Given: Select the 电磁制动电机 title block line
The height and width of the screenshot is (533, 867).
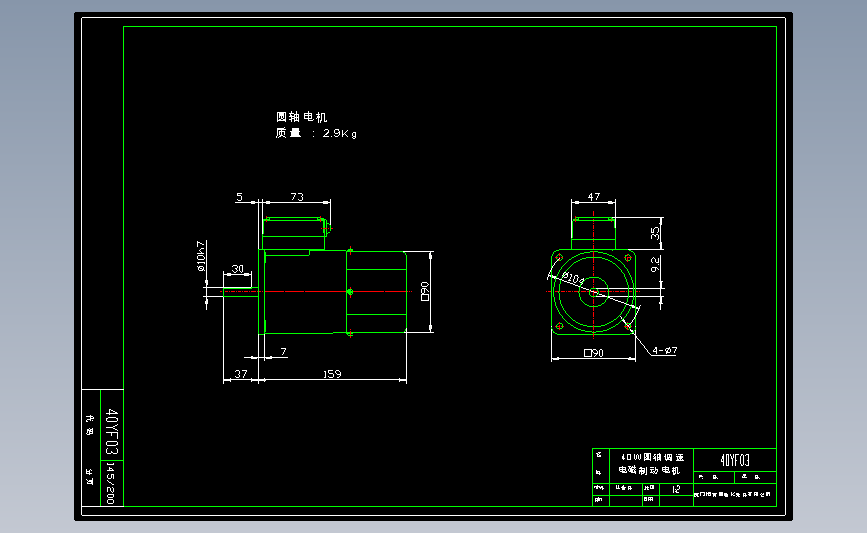Looking at the screenshot, I should (649, 470).
